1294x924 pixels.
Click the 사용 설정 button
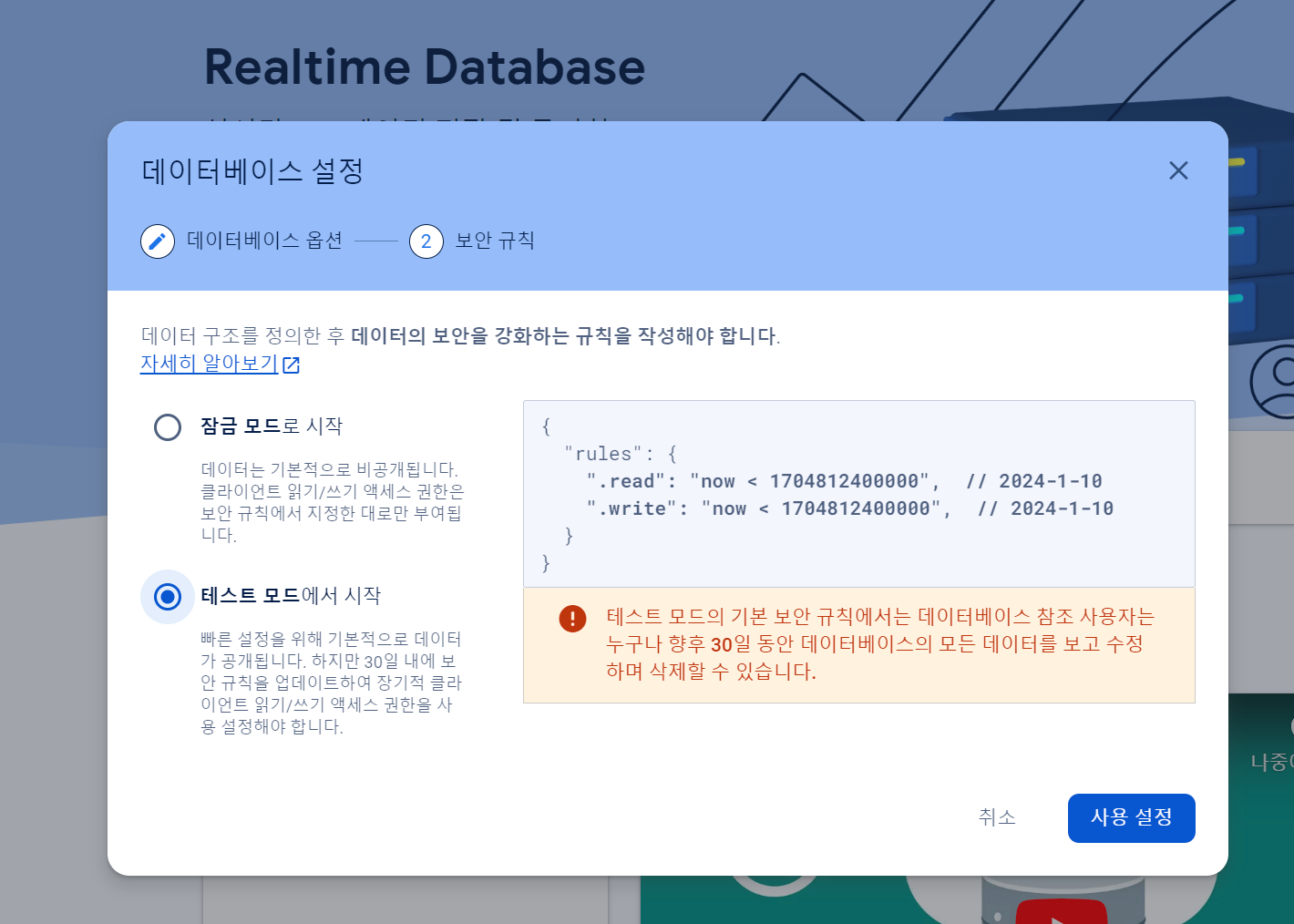[1131, 817]
